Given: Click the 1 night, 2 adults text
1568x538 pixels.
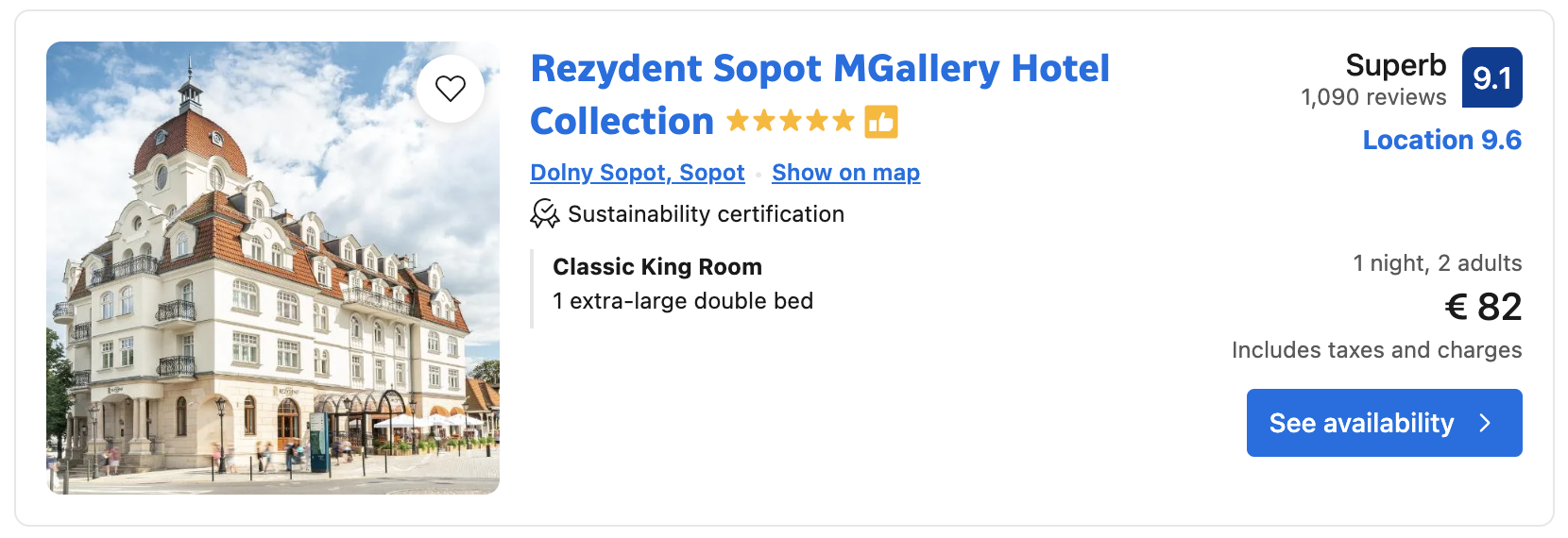Looking at the screenshot, I should click(1437, 263).
